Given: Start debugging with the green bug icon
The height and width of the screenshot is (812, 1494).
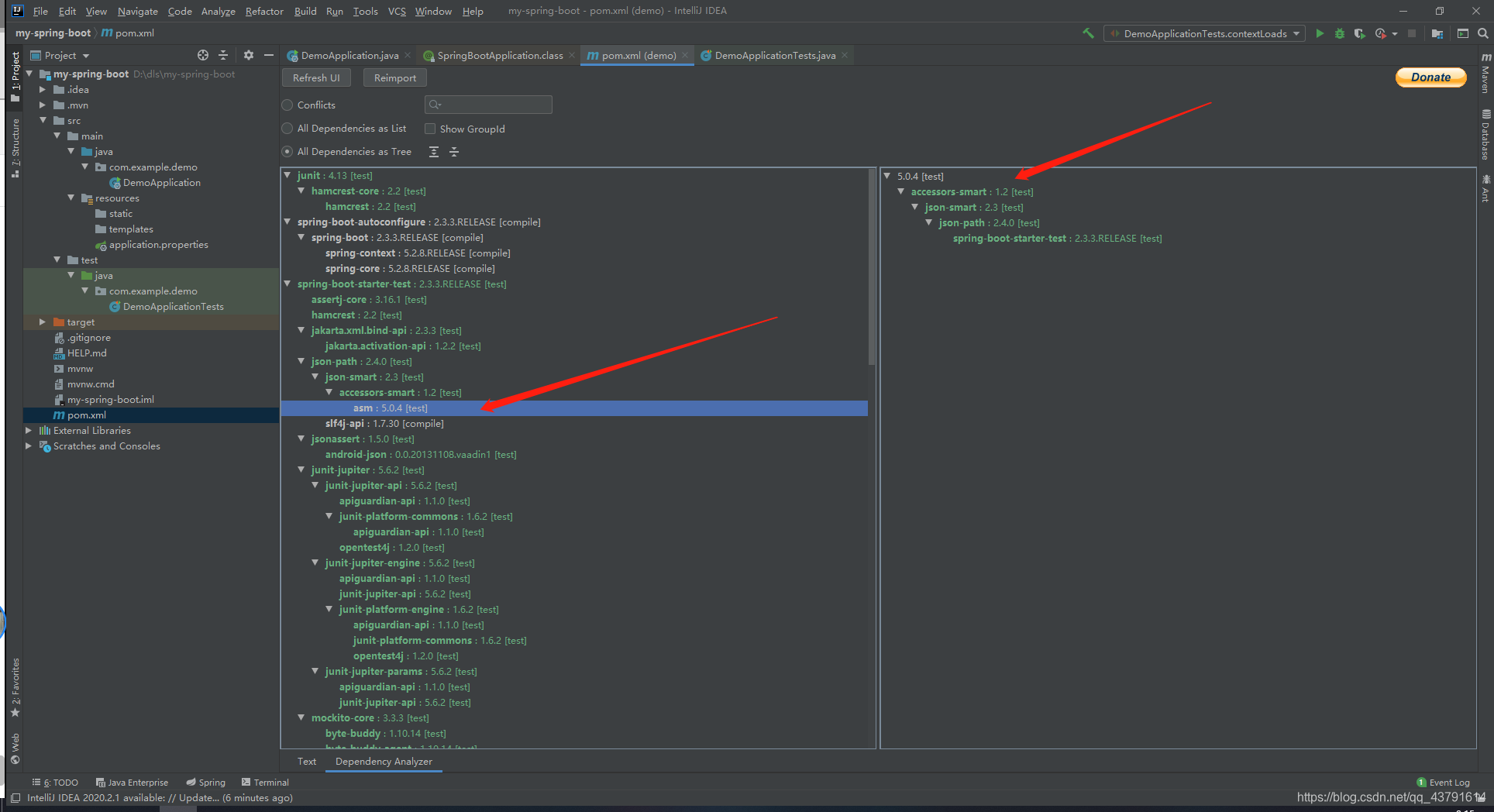Looking at the screenshot, I should 1340,33.
